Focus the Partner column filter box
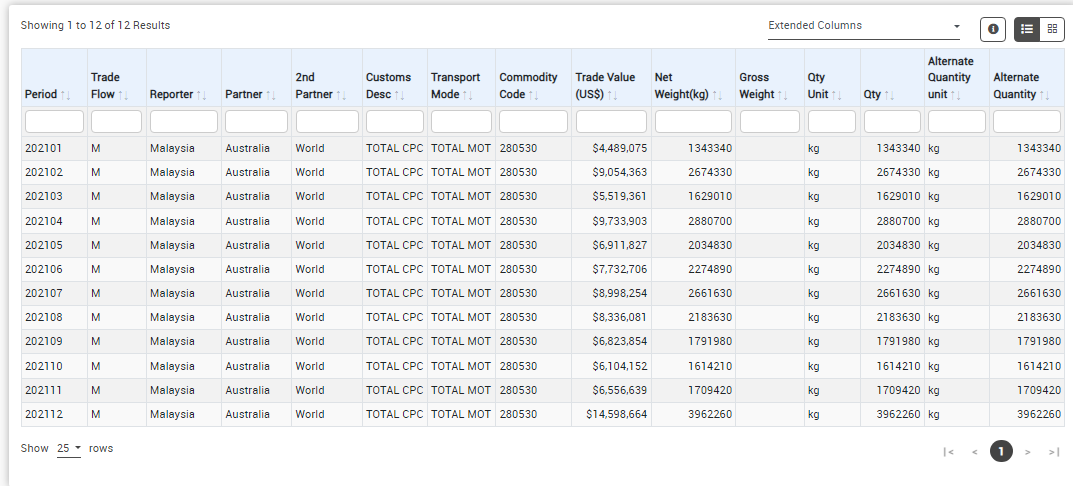 (256, 122)
